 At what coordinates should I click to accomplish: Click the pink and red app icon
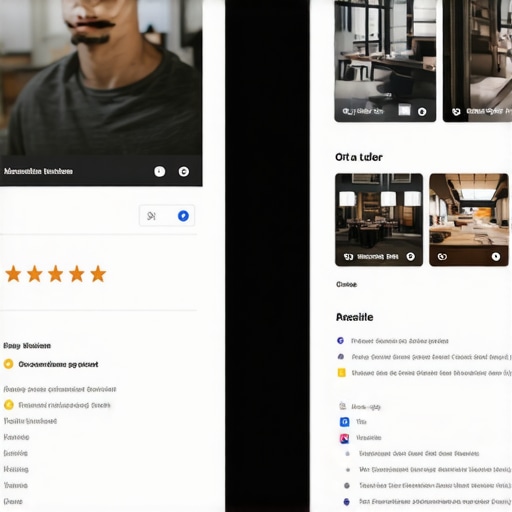[344, 438]
